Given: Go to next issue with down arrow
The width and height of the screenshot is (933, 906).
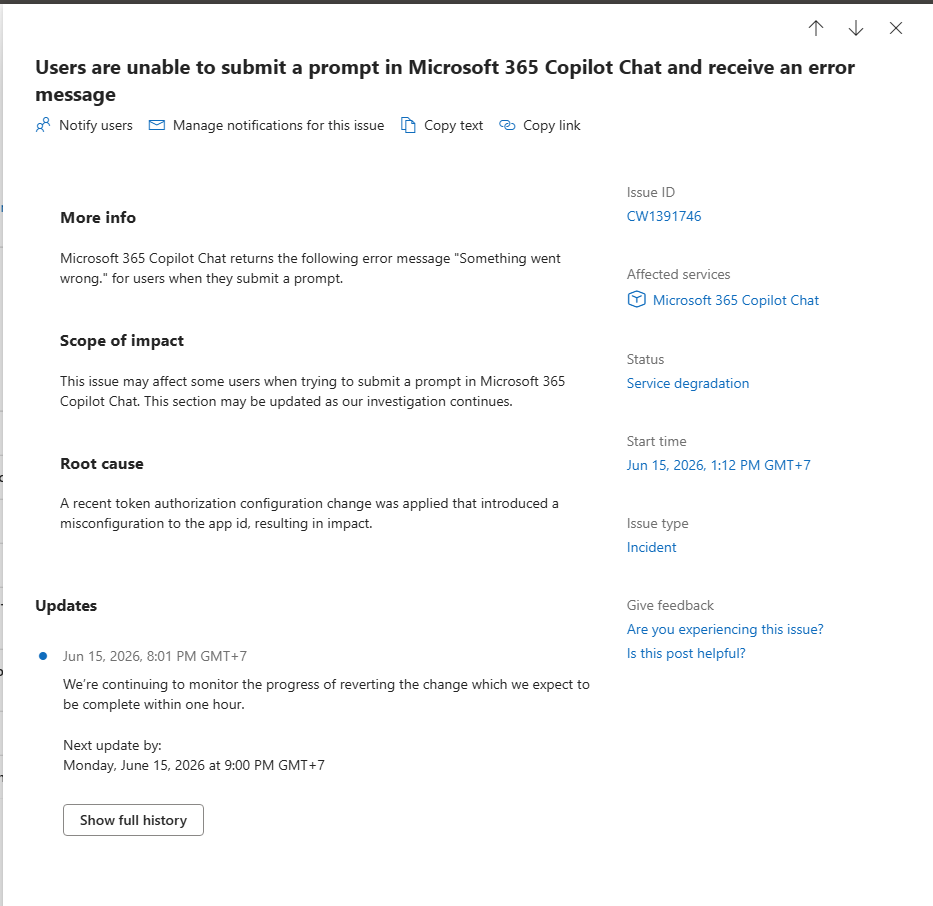Looking at the screenshot, I should click(856, 28).
